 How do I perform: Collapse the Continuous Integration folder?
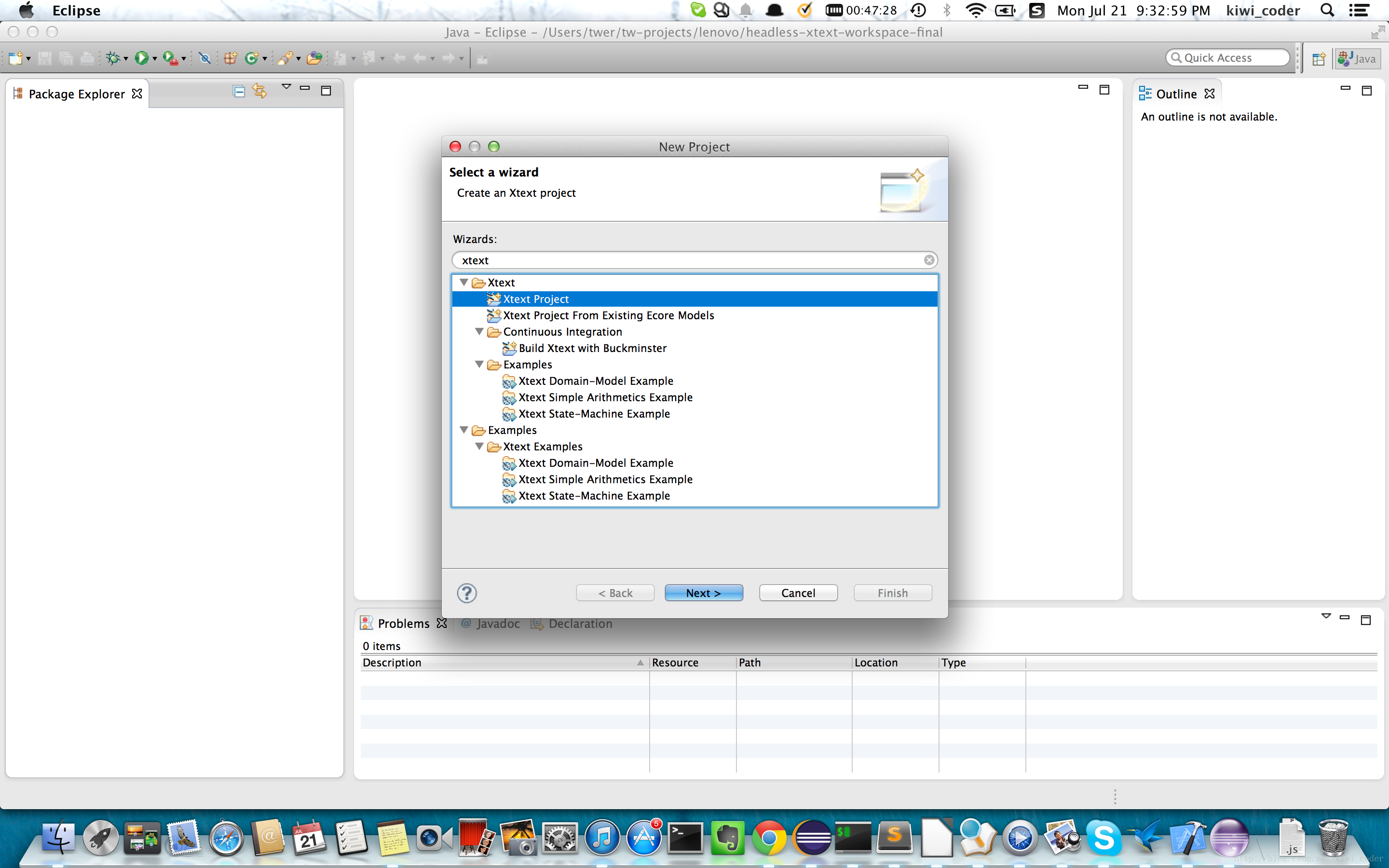[479, 332]
